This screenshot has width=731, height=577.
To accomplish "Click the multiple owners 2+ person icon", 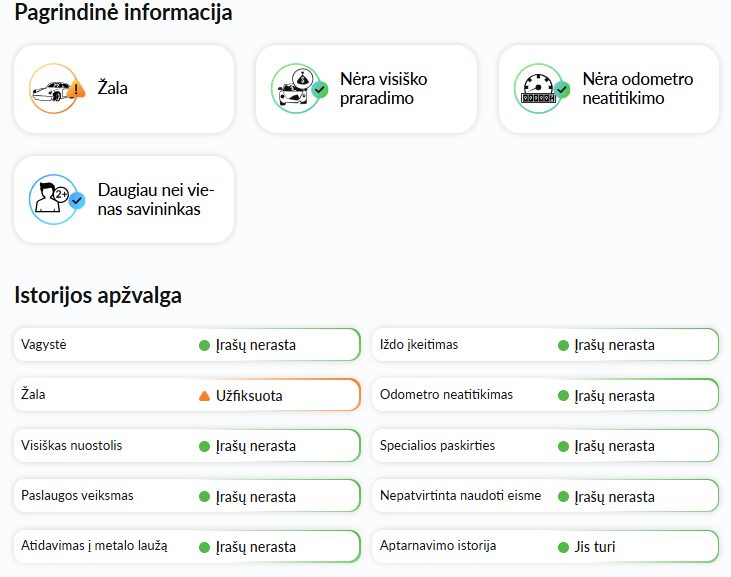I will tap(57, 199).
